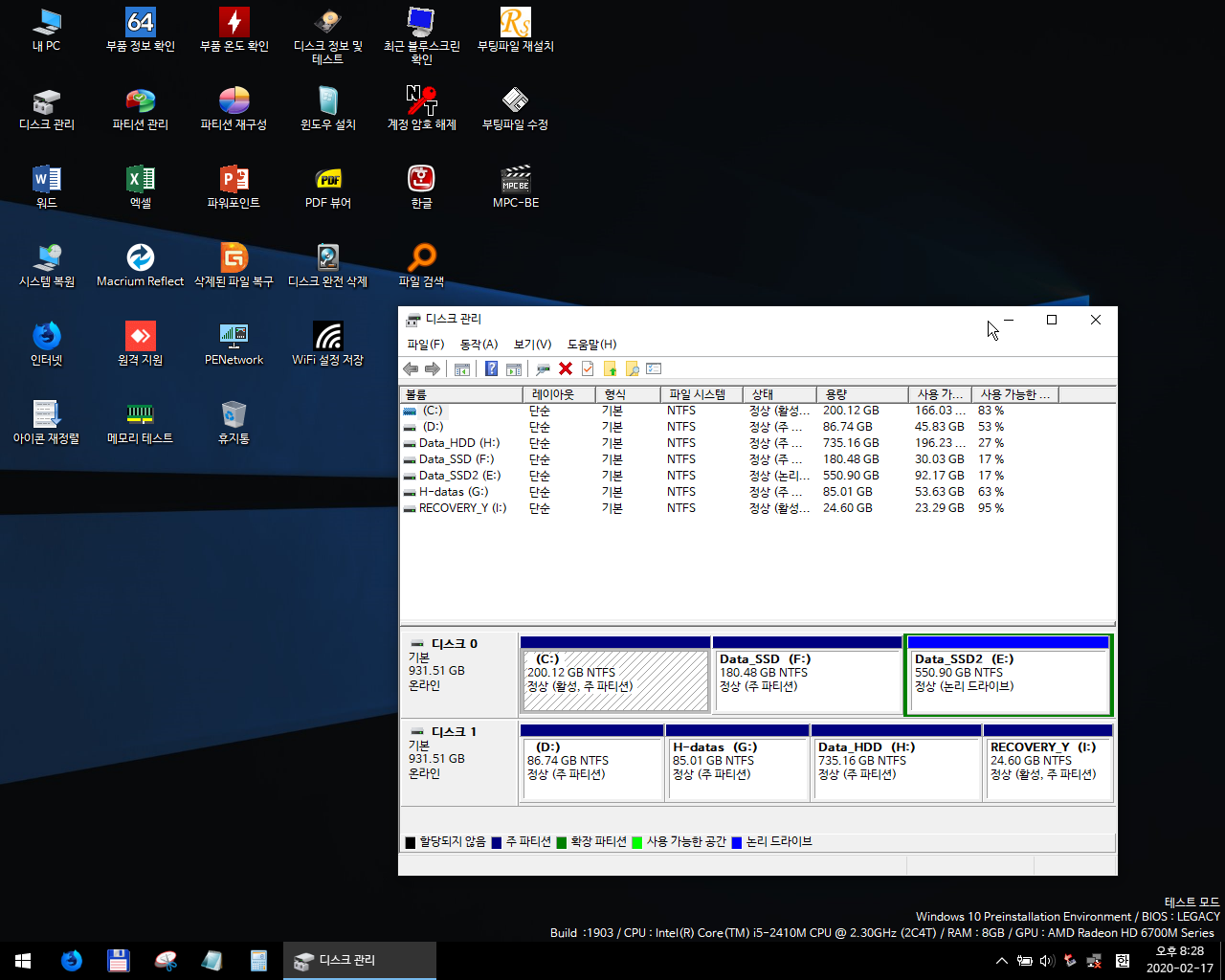
Task: Select the 디스크 0 disk label
Action: click(x=458, y=675)
